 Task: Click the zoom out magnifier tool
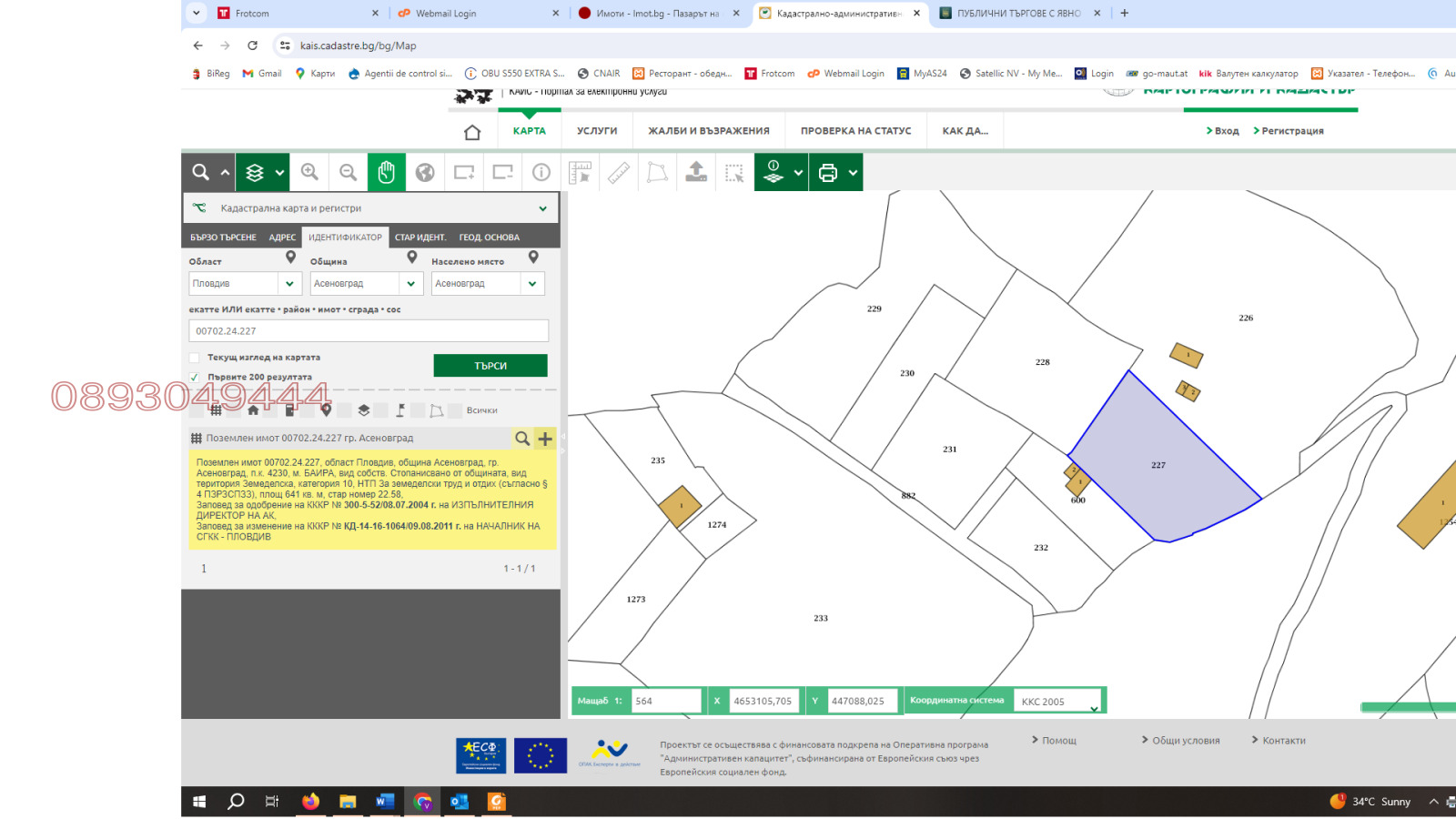point(348,172)
